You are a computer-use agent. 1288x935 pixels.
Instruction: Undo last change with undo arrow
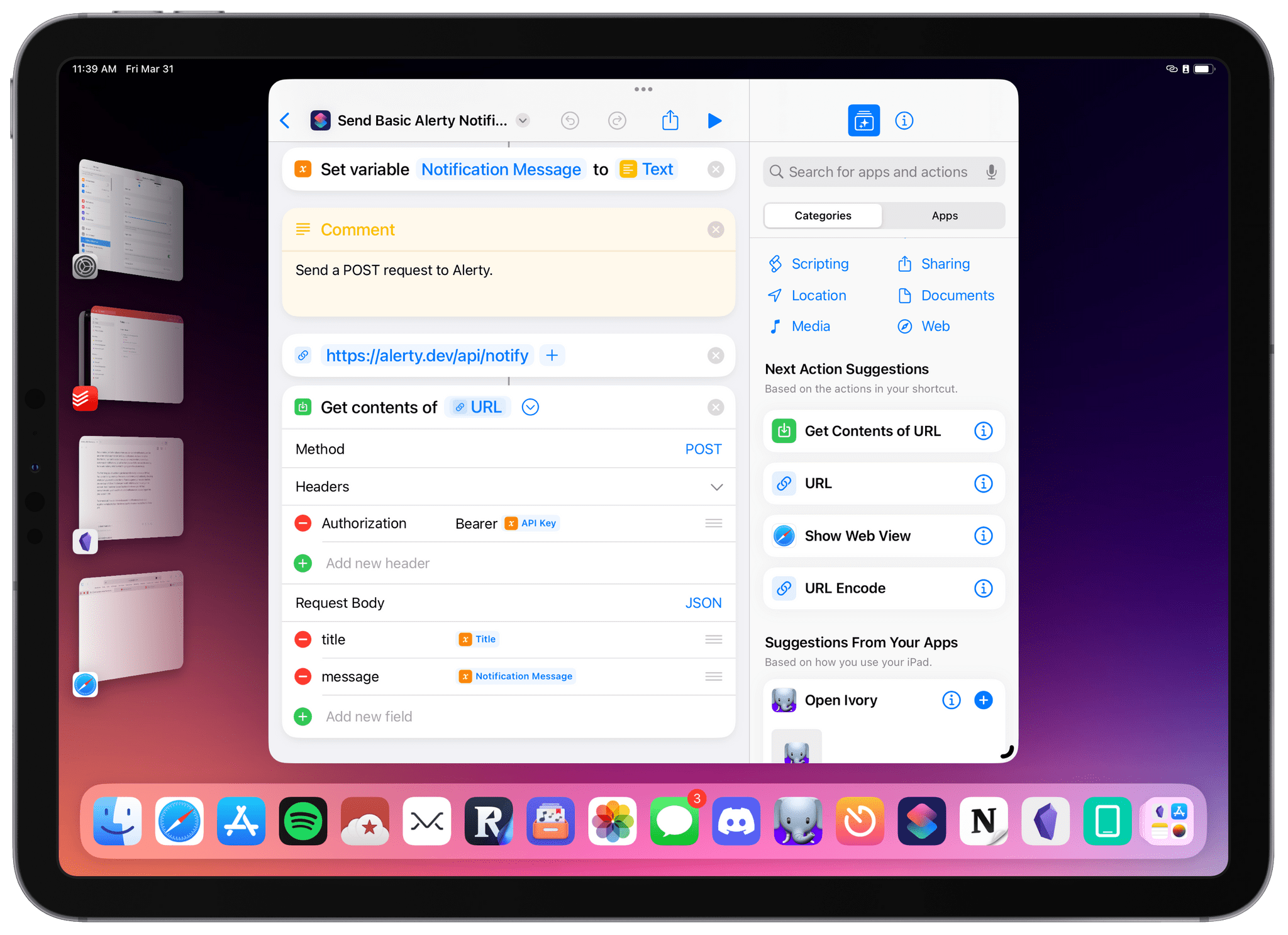click(x=570, y=120)
